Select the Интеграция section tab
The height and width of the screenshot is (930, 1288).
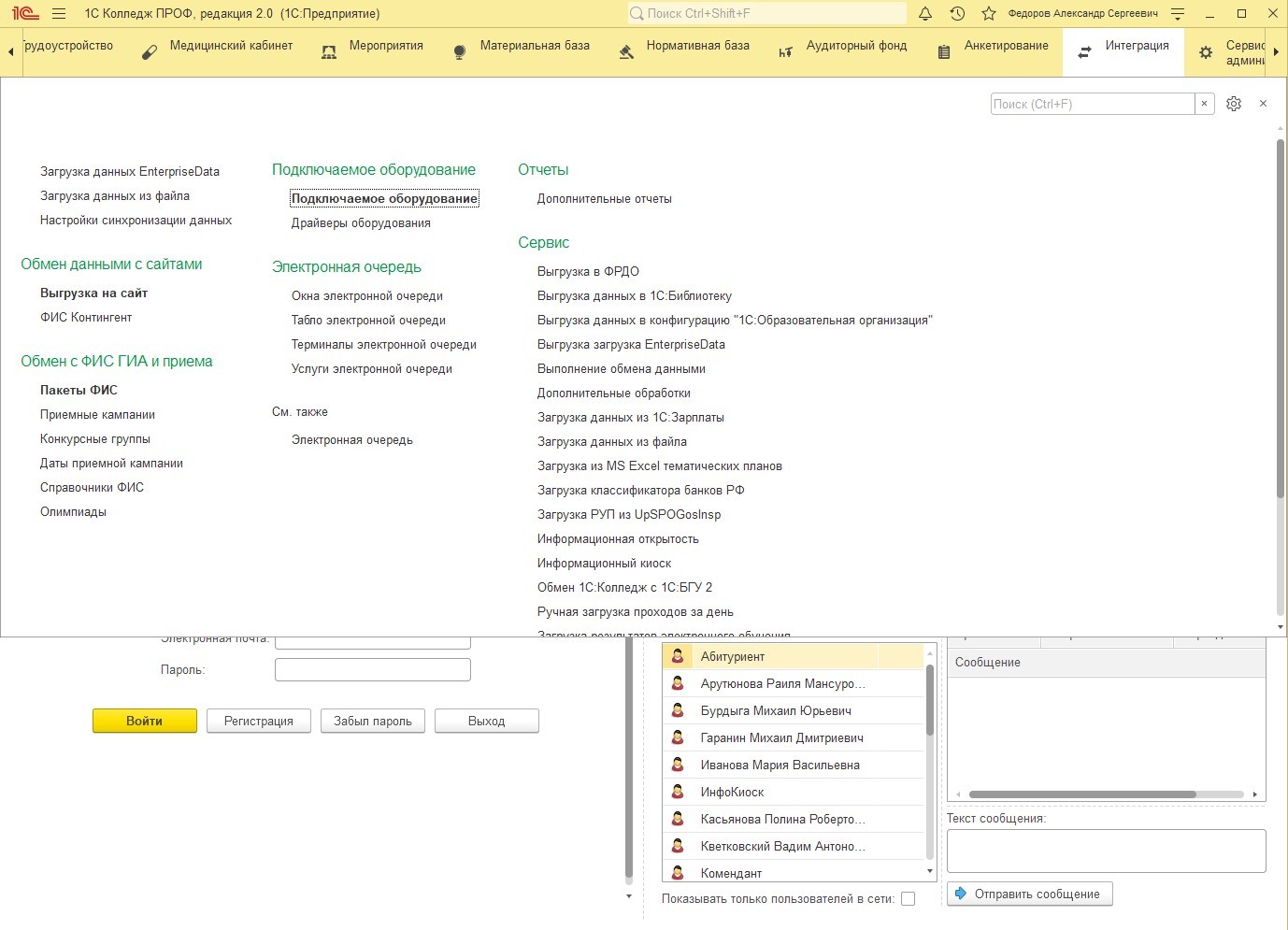1123,52
